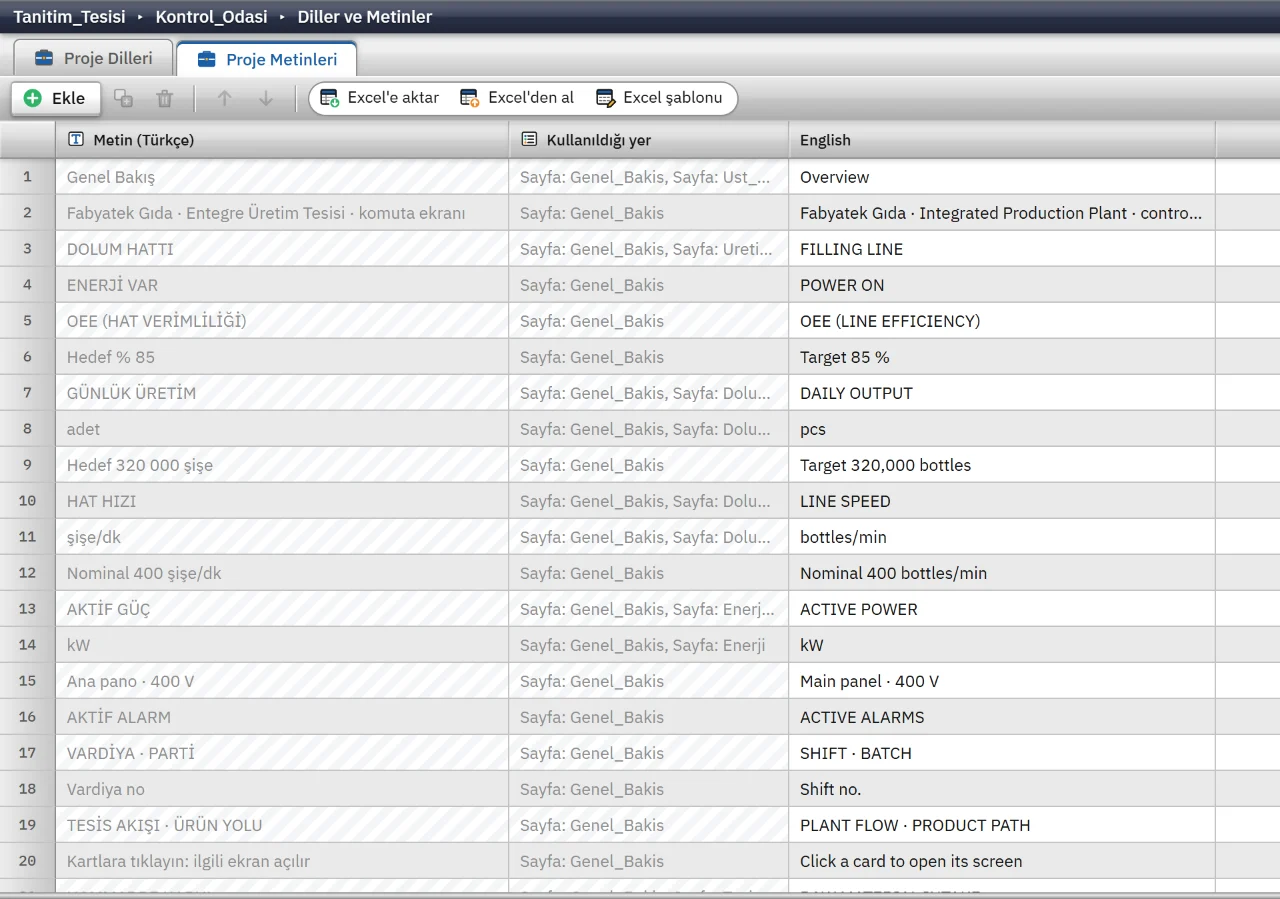Viewport: 1280px width, 899px height.
Task: Select row number 10
Action: click(x=27, y=501)
